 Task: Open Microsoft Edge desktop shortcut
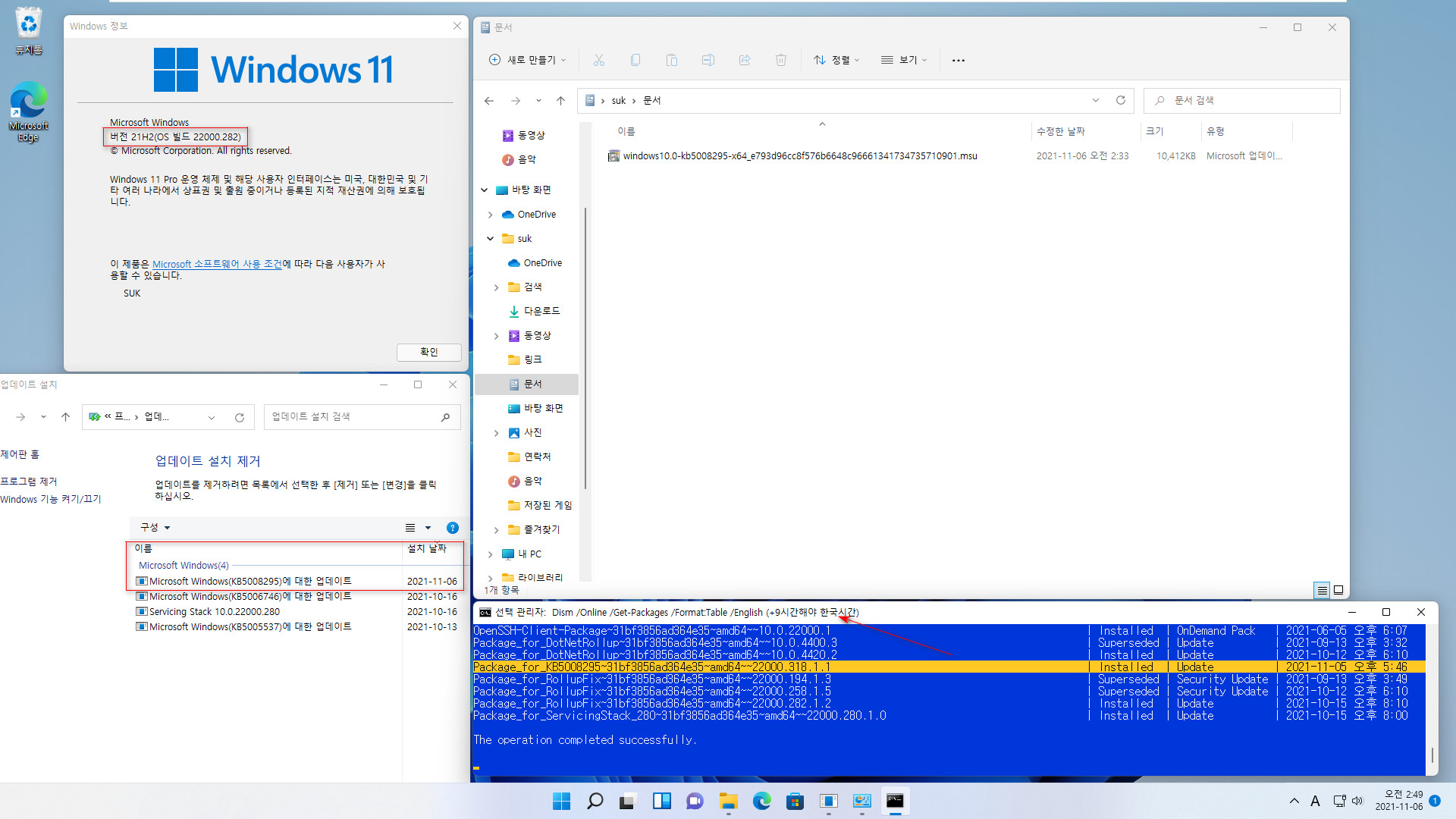(x=28, y=111)
